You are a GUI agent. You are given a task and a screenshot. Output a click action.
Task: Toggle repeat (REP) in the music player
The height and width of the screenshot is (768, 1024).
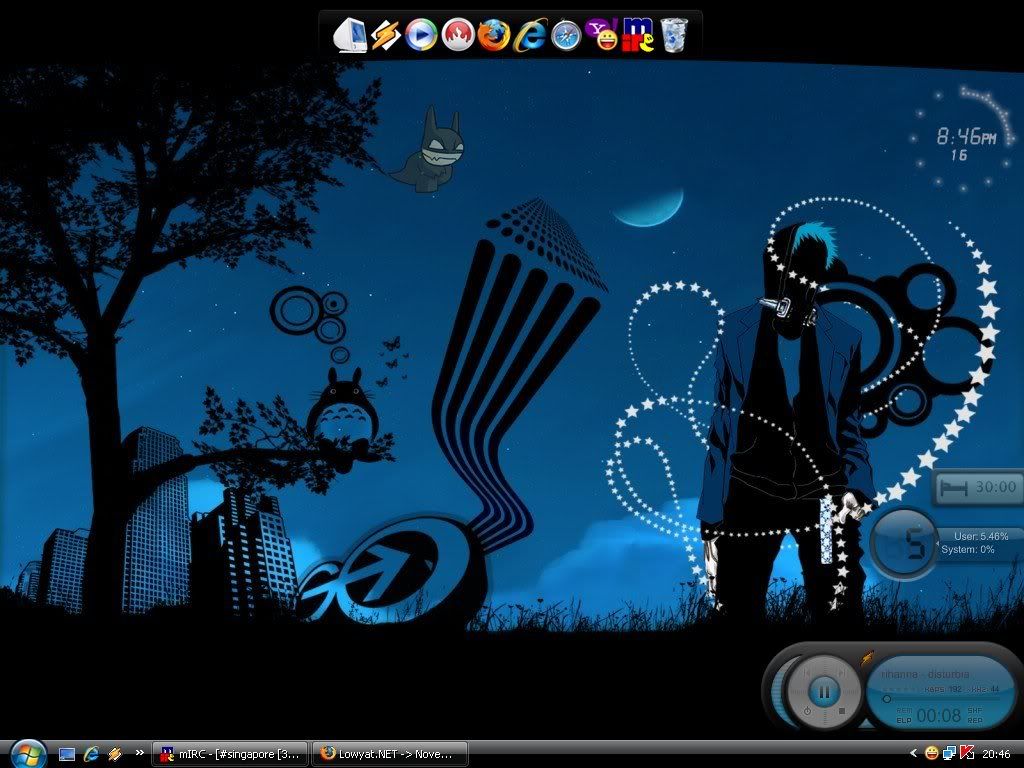974,720
